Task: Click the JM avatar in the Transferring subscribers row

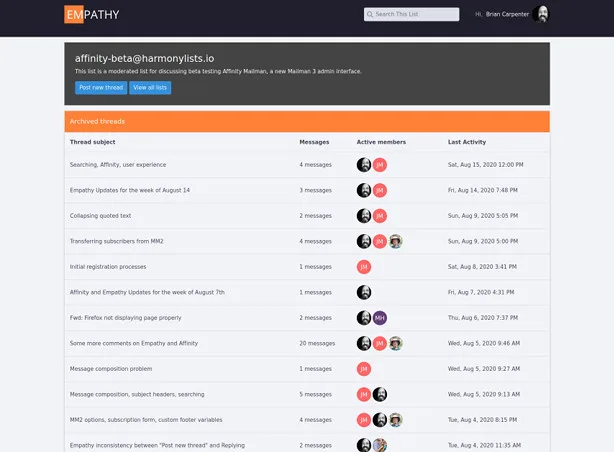Action: pos(379,241)
